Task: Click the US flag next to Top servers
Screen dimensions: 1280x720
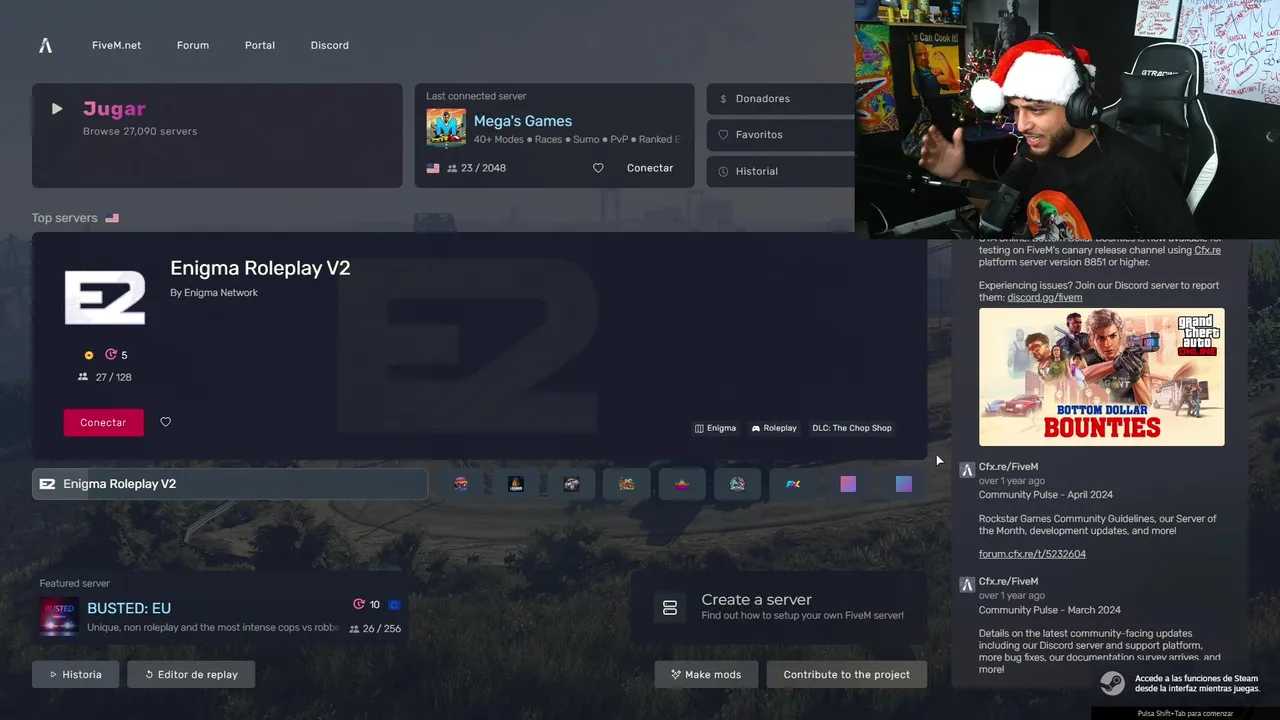Action: tap(112, 218)
